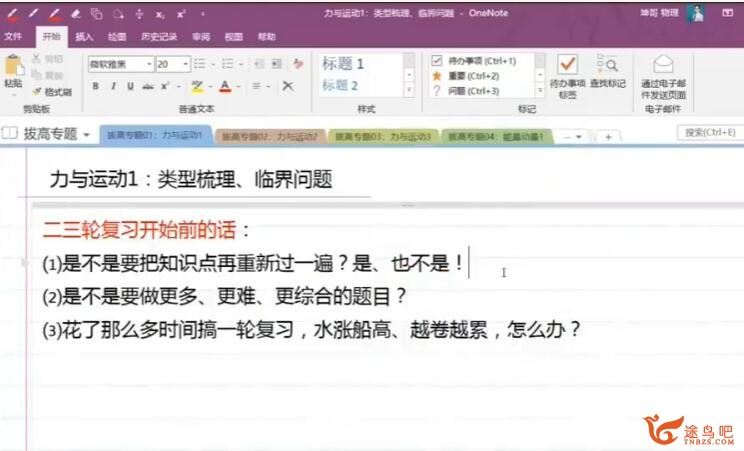Apply the 标题 2 style
Screen dimensions: 744x451
click(x=340, y=85)
